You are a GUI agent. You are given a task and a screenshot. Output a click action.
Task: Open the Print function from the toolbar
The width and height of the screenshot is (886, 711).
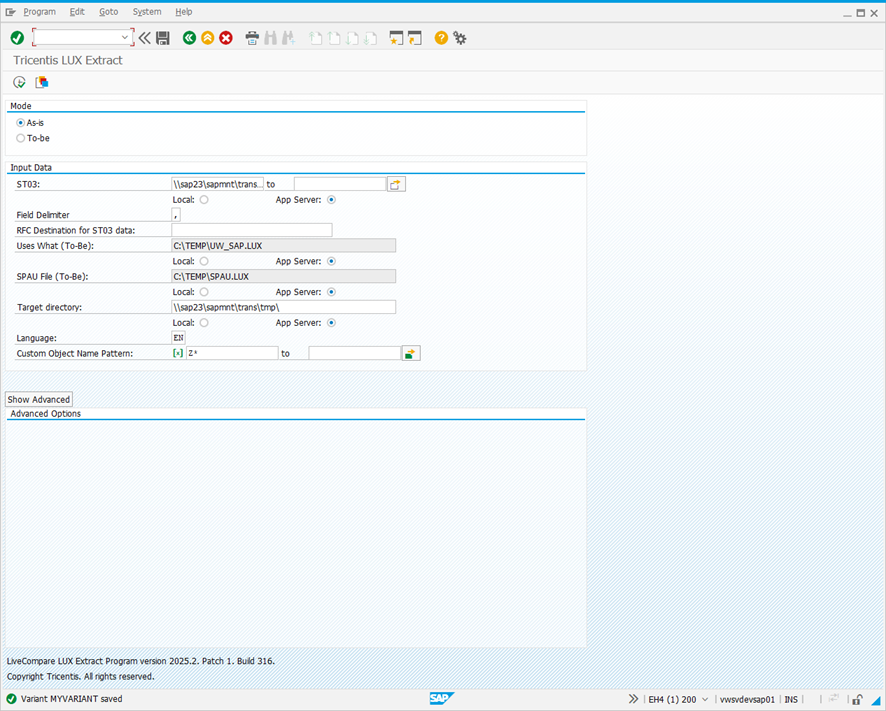(x=252, y=37)
